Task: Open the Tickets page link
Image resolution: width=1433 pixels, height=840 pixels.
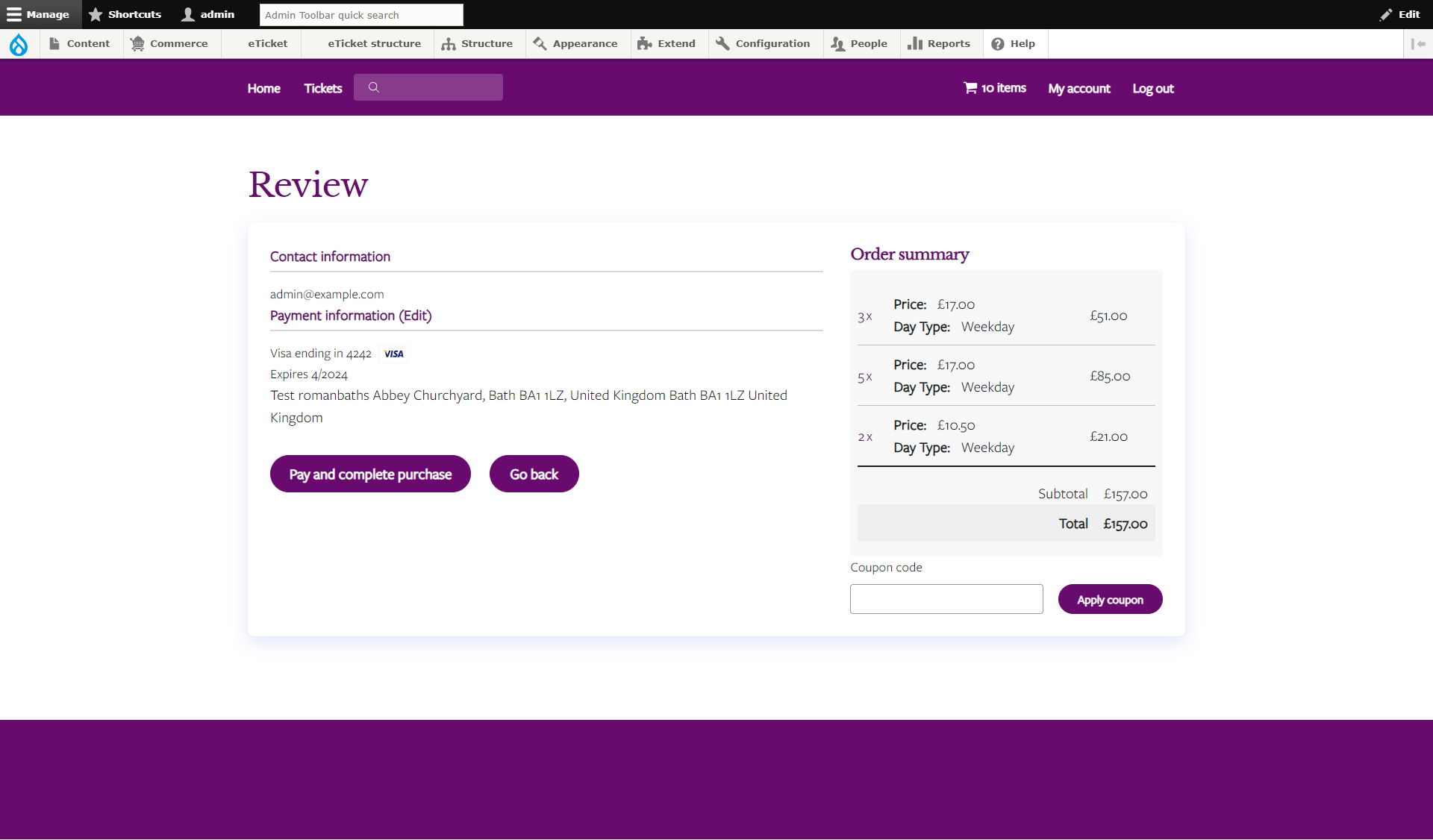Action: click(323, 88)
